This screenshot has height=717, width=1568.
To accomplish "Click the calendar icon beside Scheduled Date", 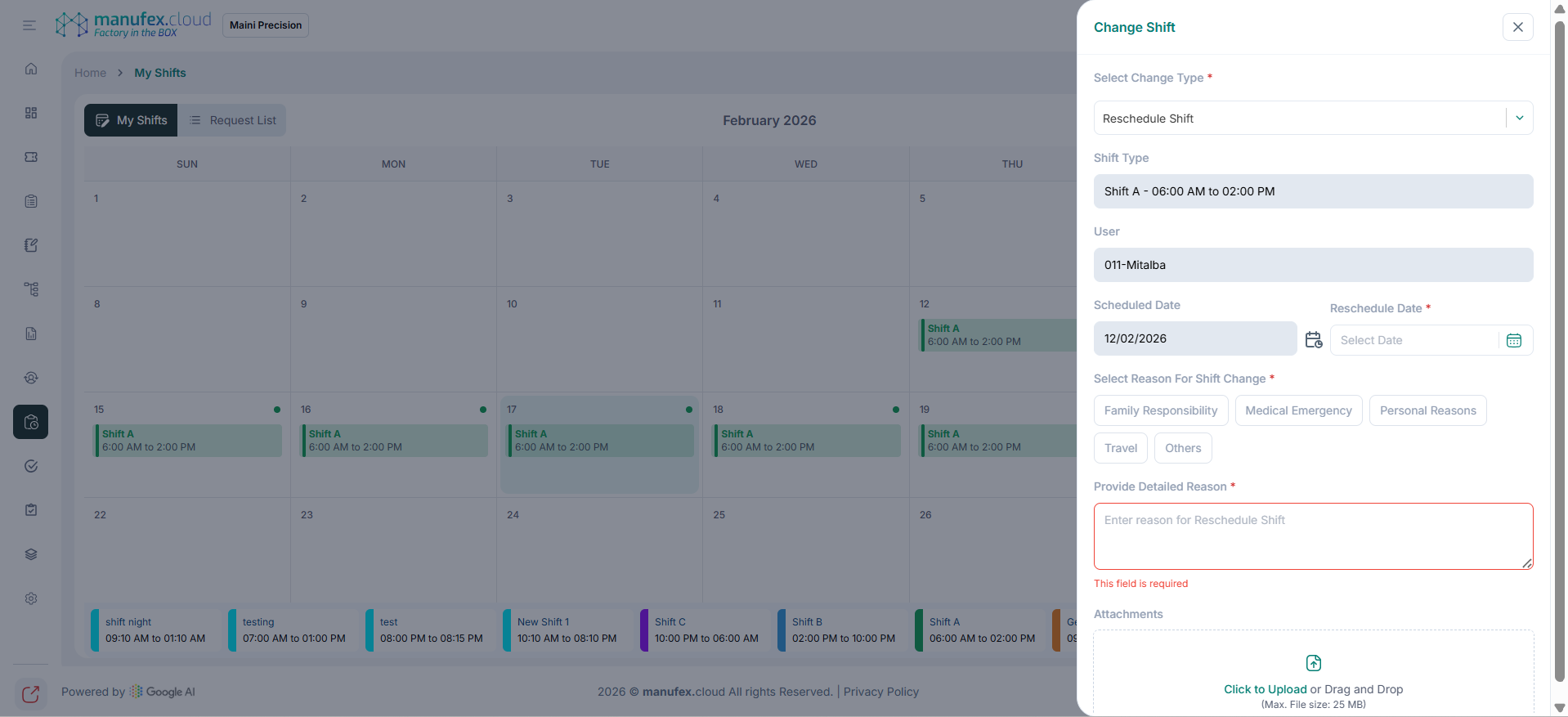I will click(x=1314, y=339).
